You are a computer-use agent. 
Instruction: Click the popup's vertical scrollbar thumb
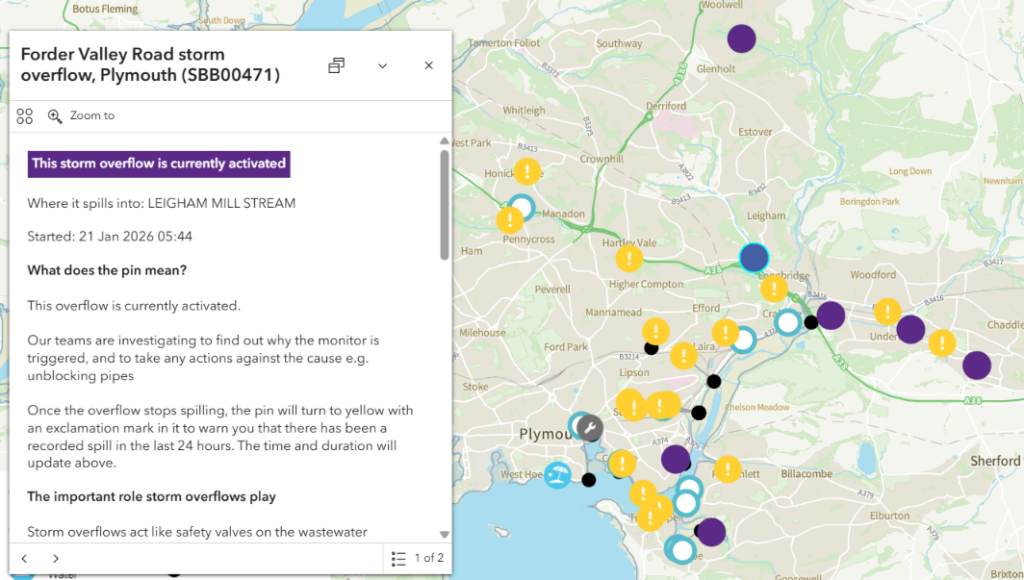pyautogui.click(x=444, y=205)
